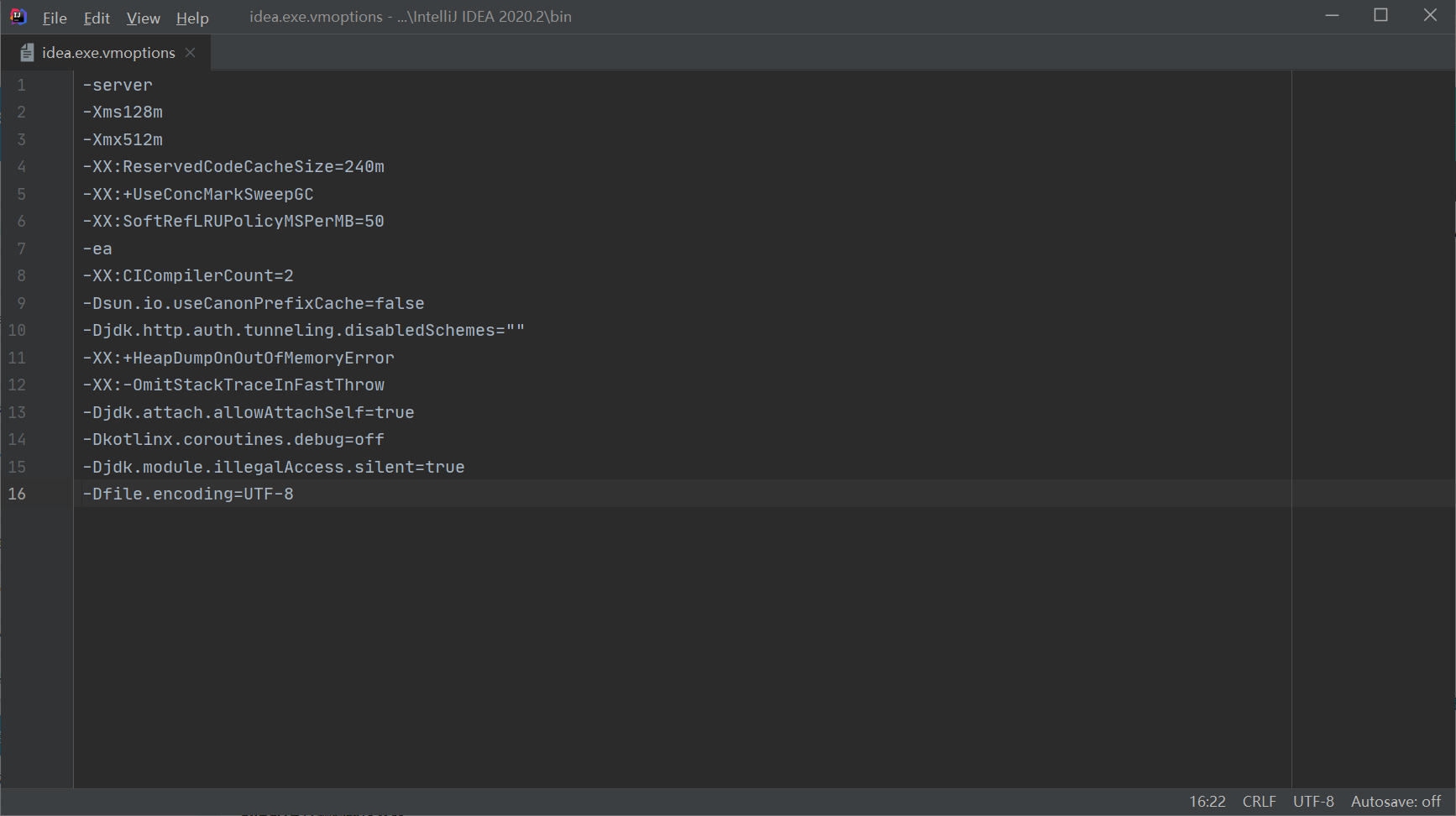Image resolution: width=1456 pixels, height=816 pixels.
Task: Toggle Autosave setting in the status bar
Action: (x=1396, y=801)
